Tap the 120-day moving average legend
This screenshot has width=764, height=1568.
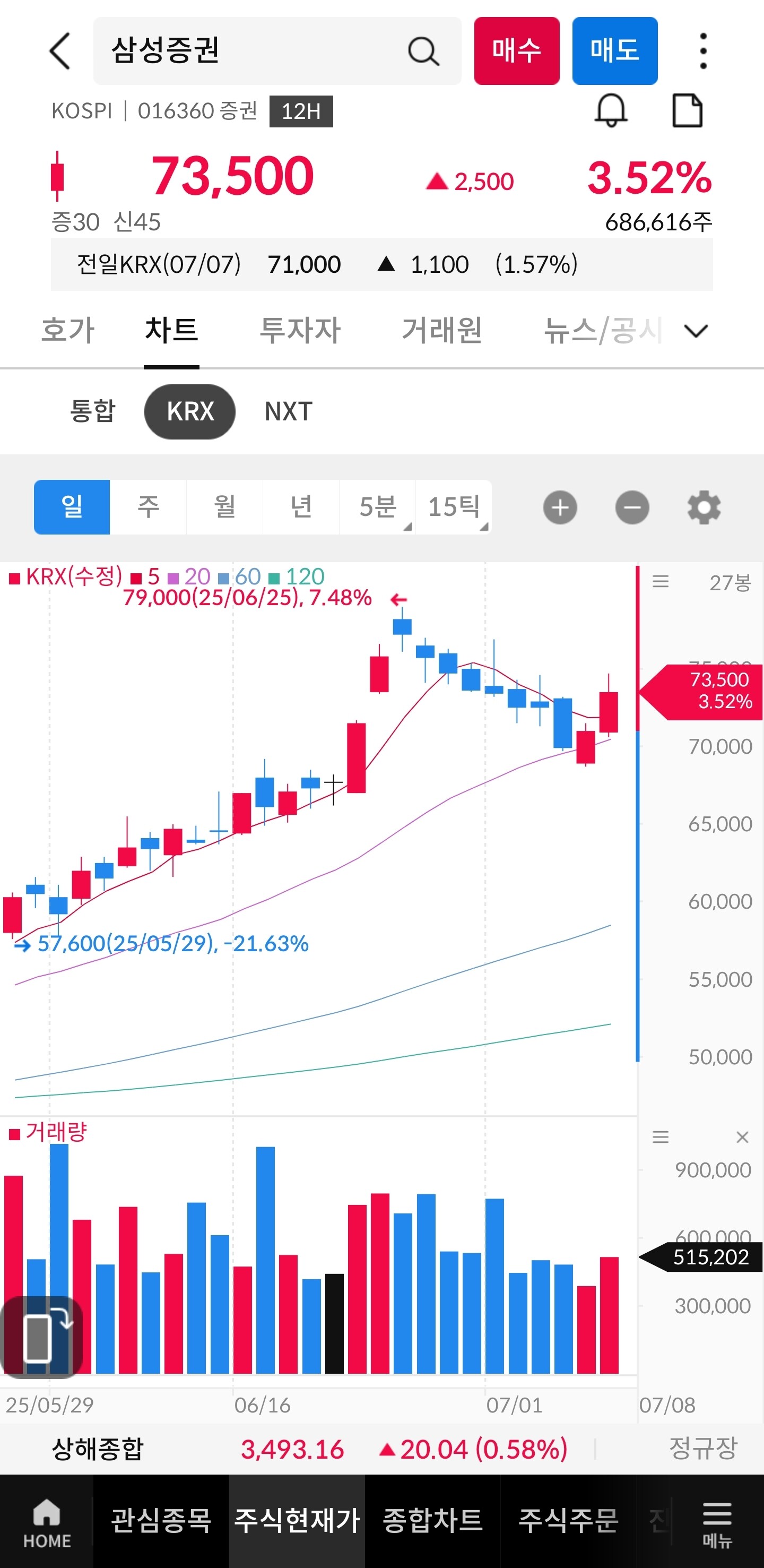297,576
